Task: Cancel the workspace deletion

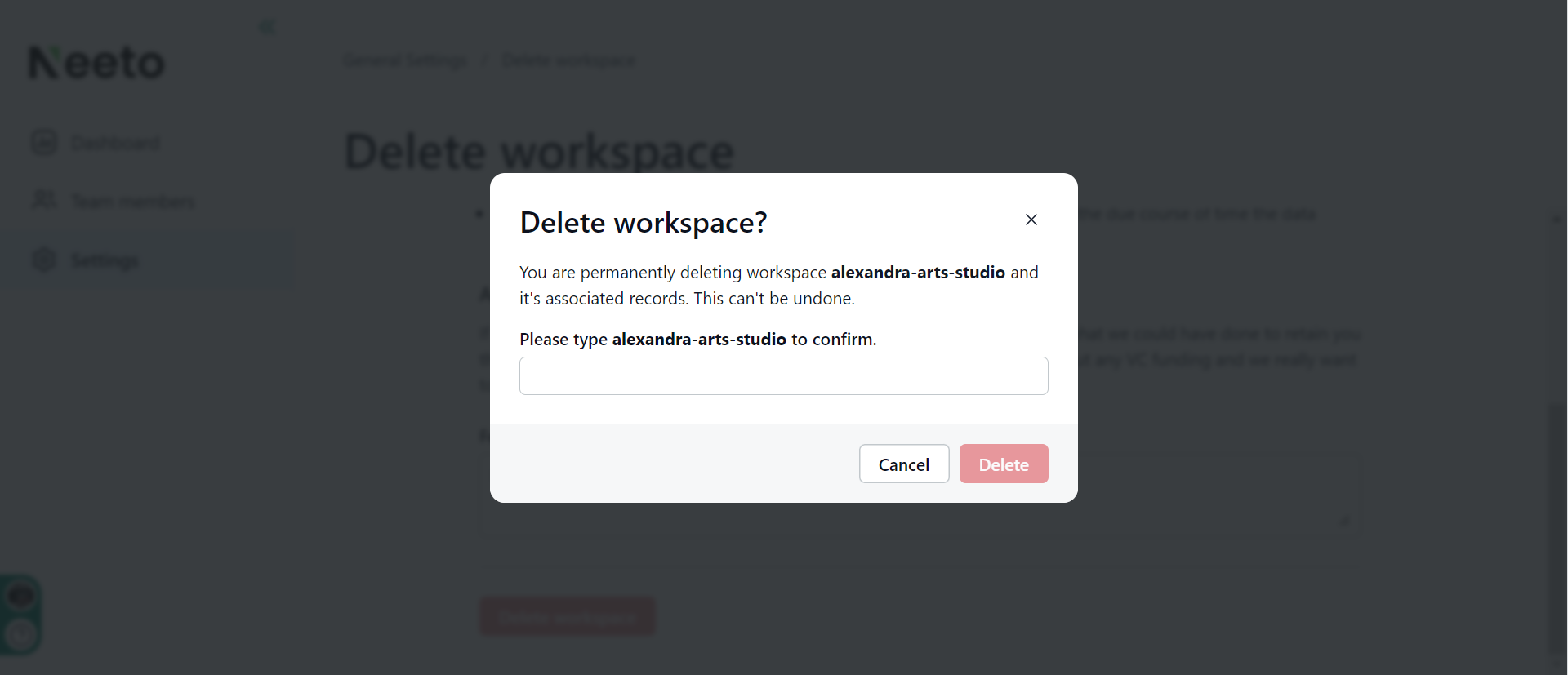Action: tap(903, 464)
